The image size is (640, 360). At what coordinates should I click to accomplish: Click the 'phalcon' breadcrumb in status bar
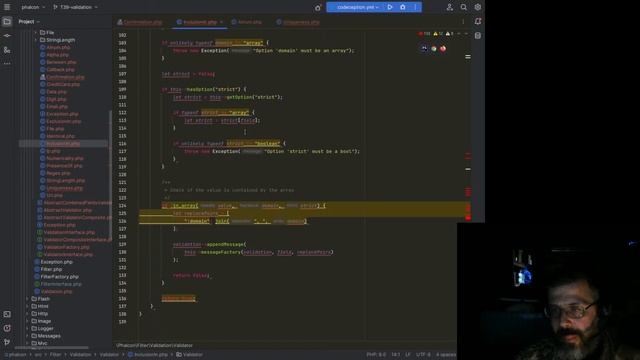pyautogui.click(x=17, y=355)
